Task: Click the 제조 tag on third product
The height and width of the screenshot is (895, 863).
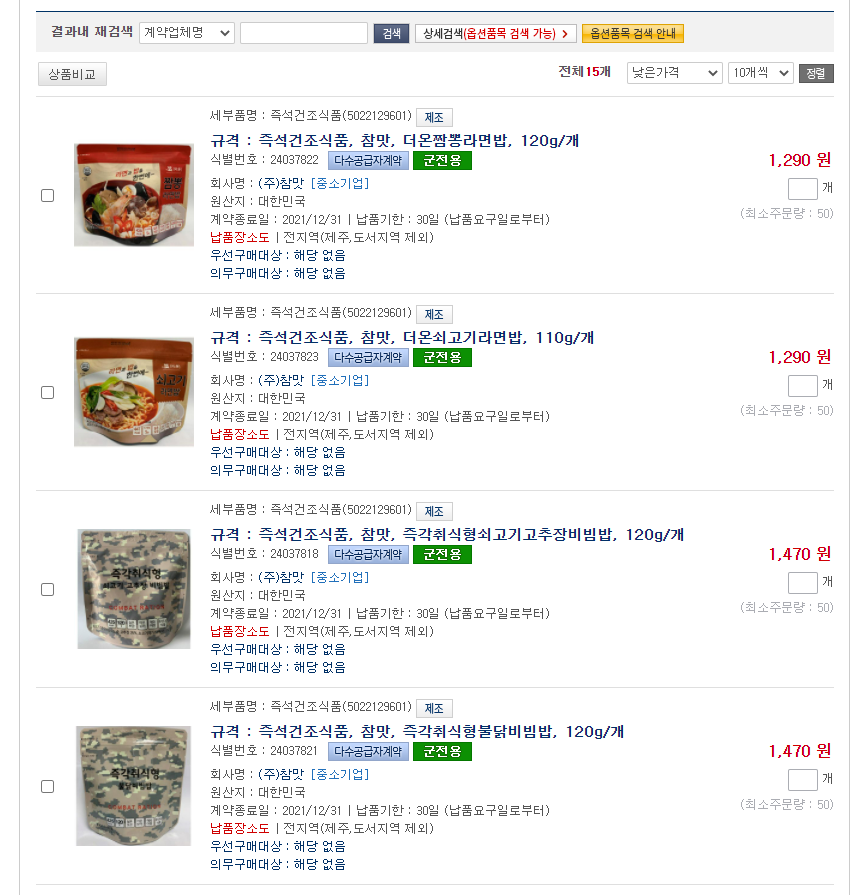Action: [434, 511]
